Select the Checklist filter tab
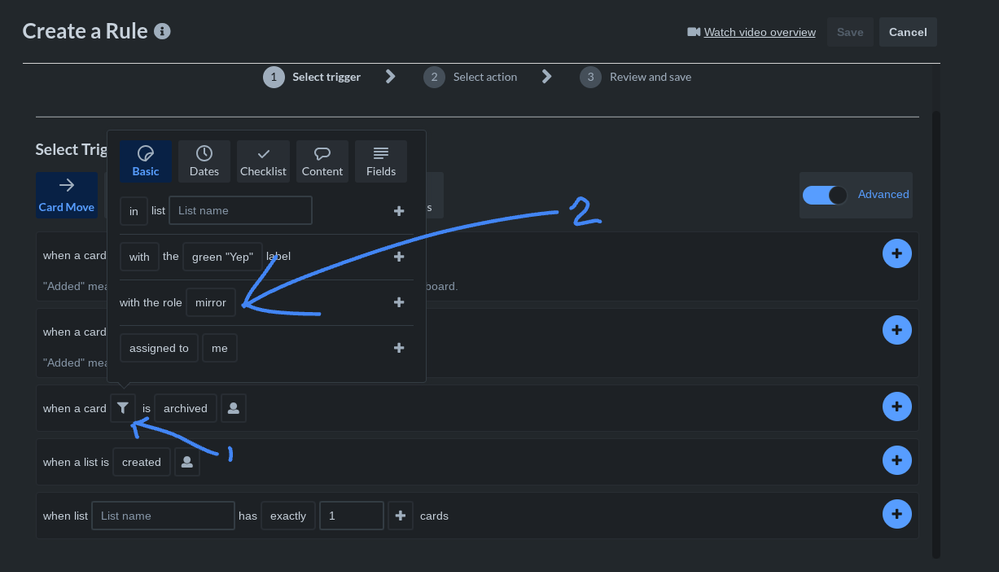Viewport: 999px width, 572px height. point(263,161)
